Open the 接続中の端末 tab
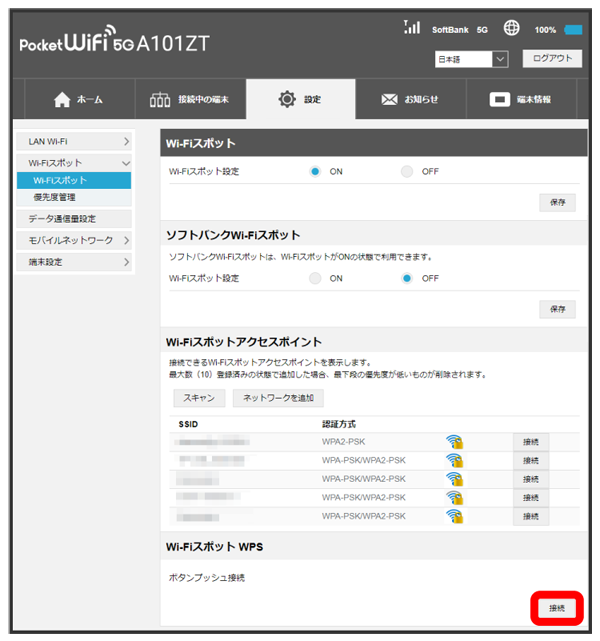600x641 pixels. pyautogui.click(x=190, y=100)
